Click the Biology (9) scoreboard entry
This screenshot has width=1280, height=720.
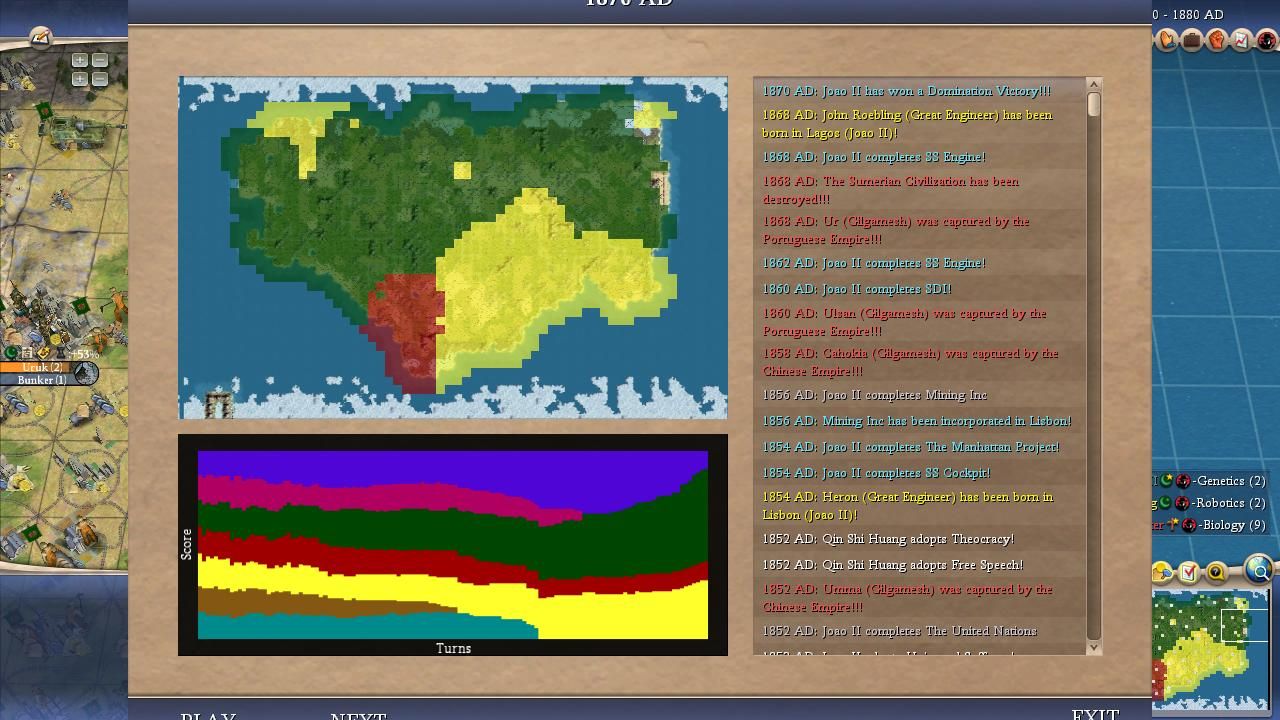1232,525
